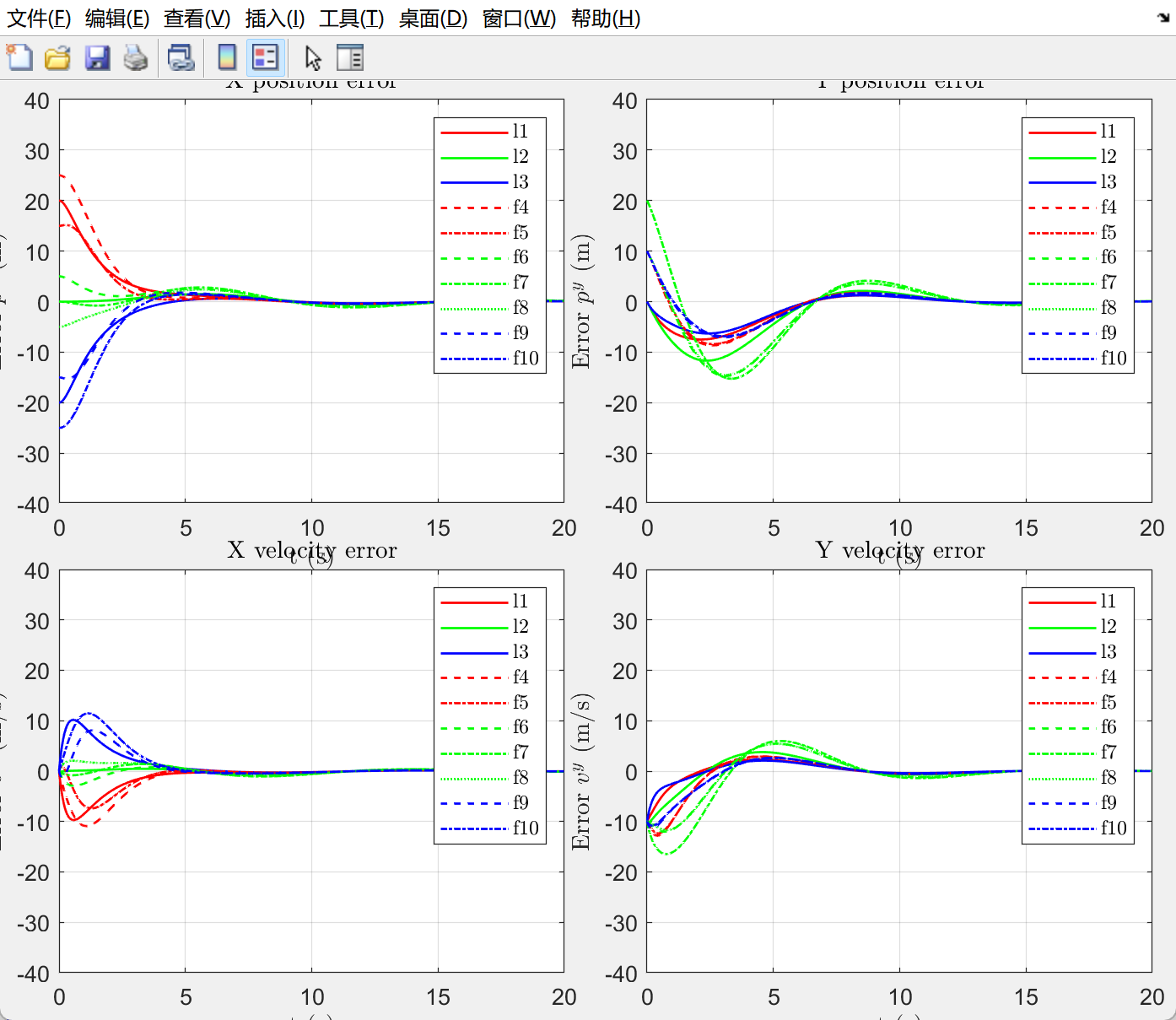Open the 窗口(W) menu

tap(520, 19)
